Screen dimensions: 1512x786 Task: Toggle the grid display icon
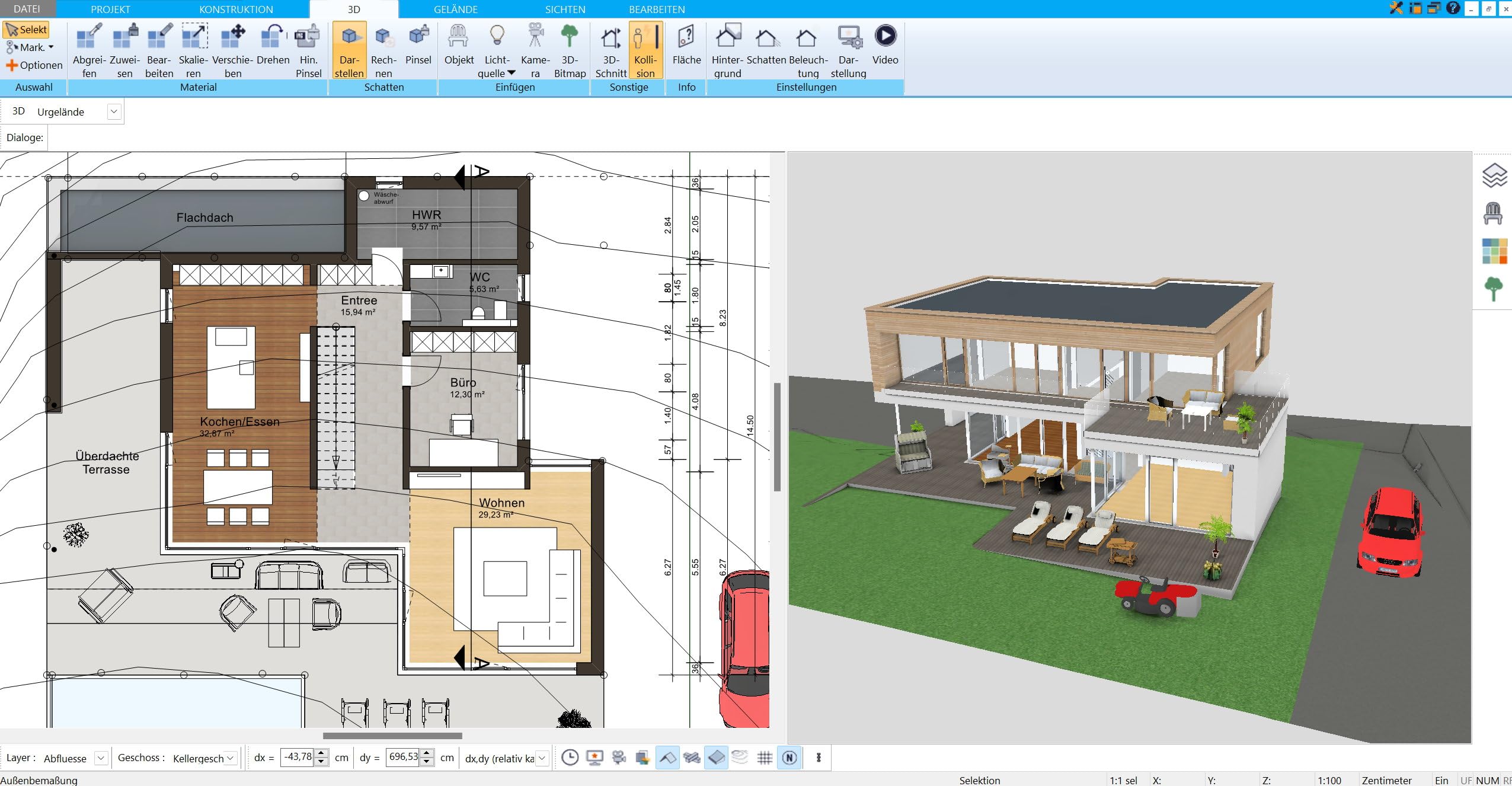[x=765, y=758]
